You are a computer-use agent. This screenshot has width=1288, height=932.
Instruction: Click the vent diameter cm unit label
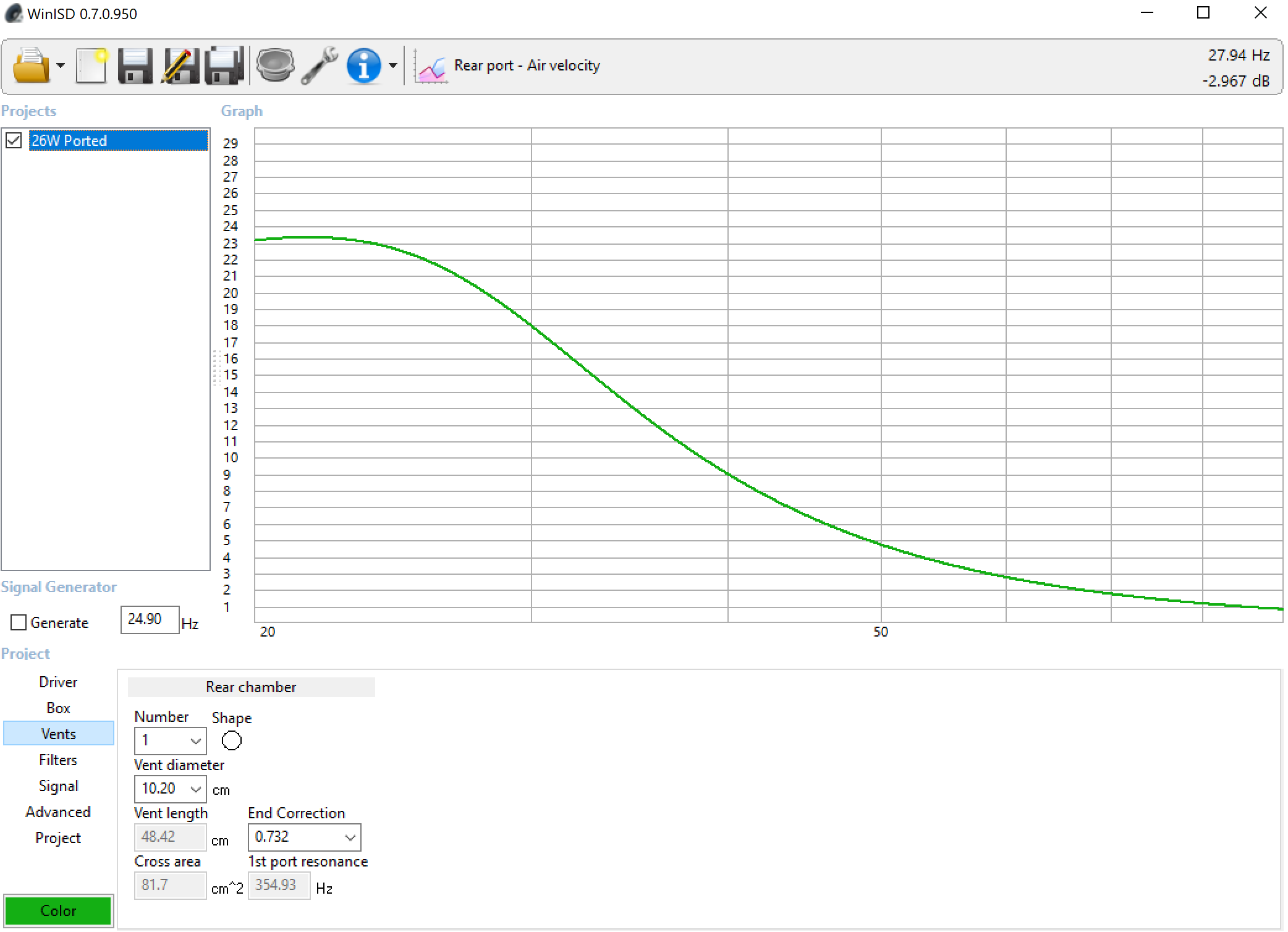[221, 790]
